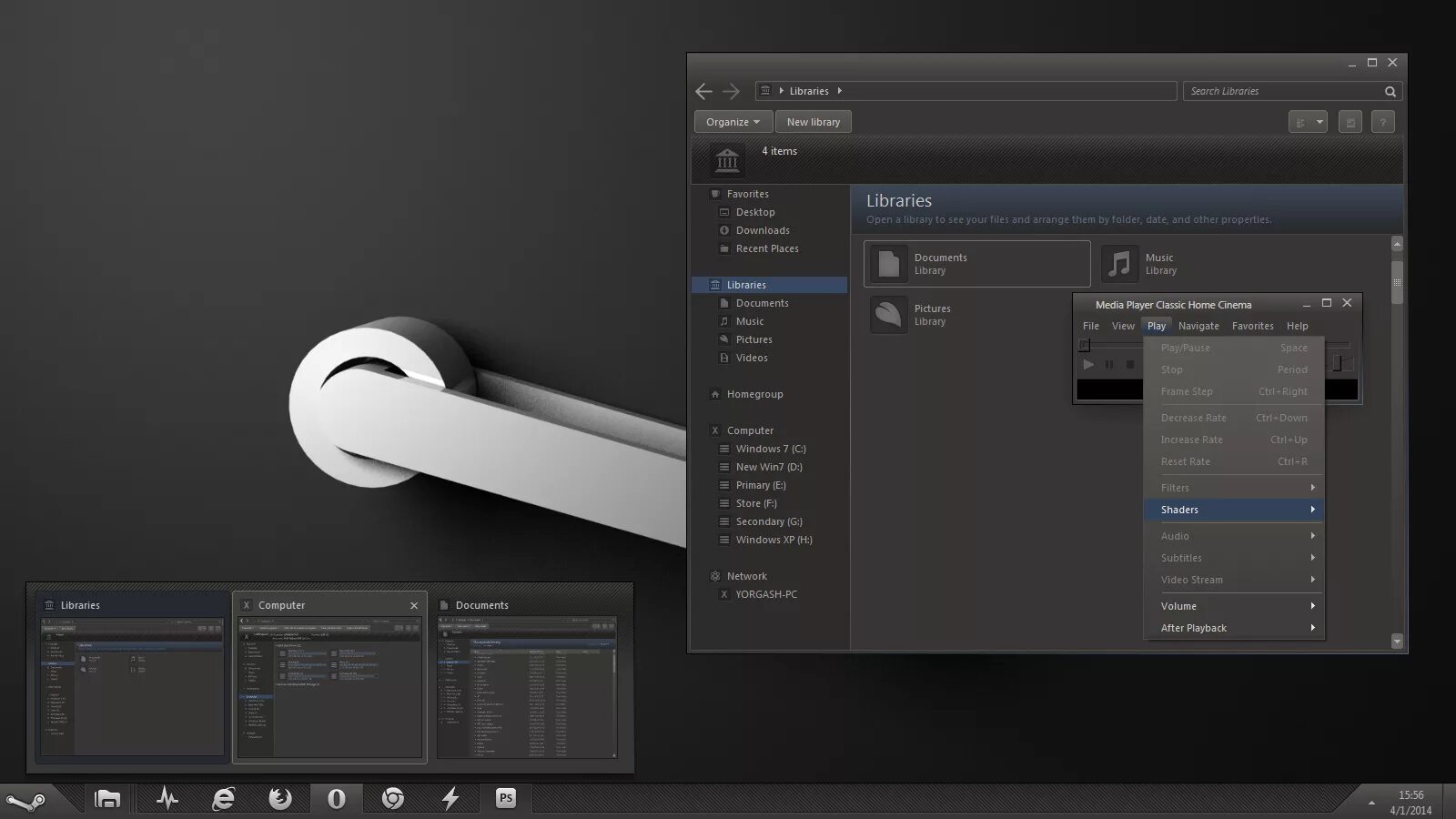Click scrollbar down arrow in Libraries window
The height and width of the screenshot is (819, 1456).
[x=1397, y=642]
